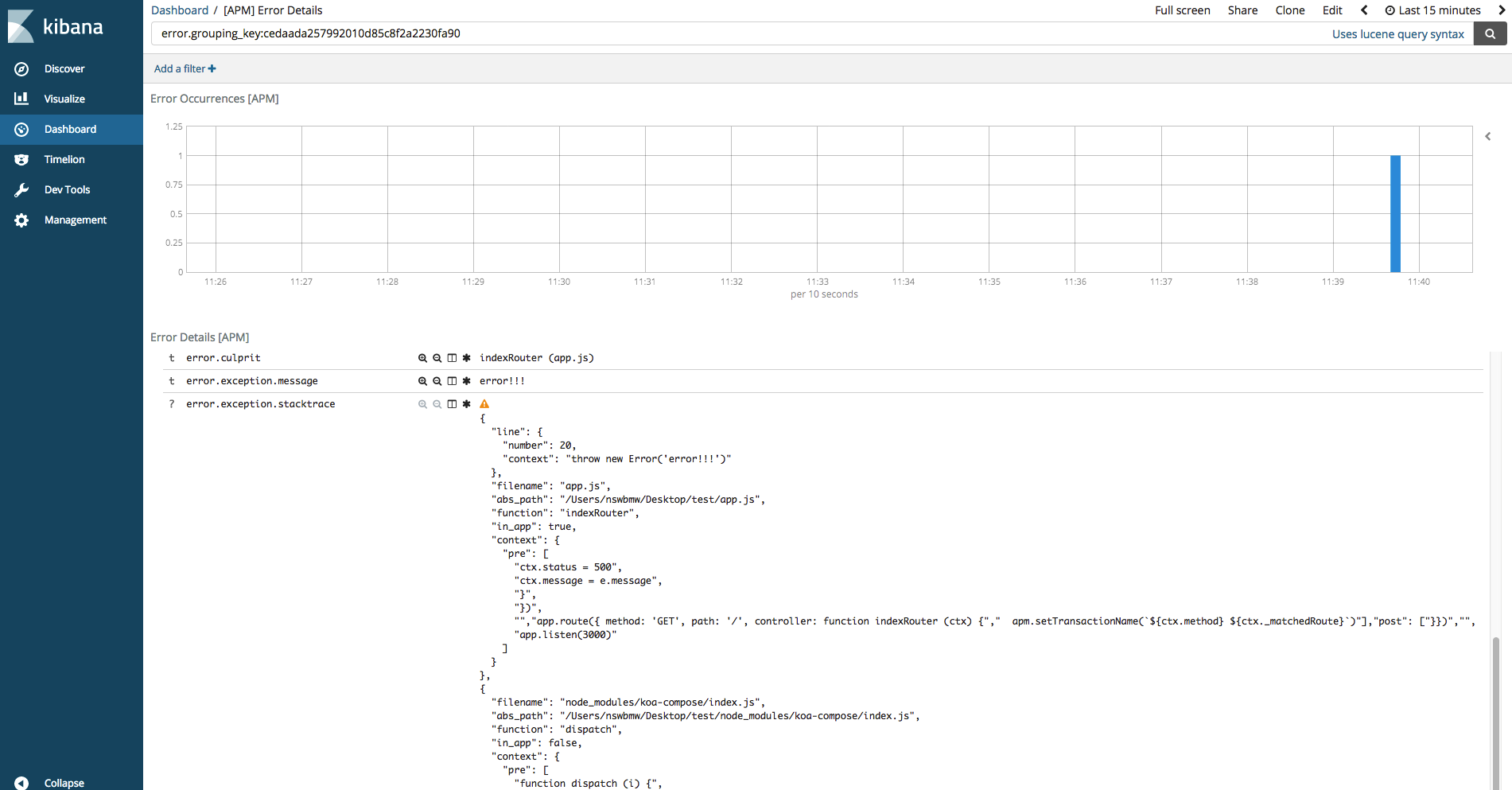This screenshot has height=790, width=1512.
Task: Step time range forward with right arrow
Action: click(x=1502, y=10)
